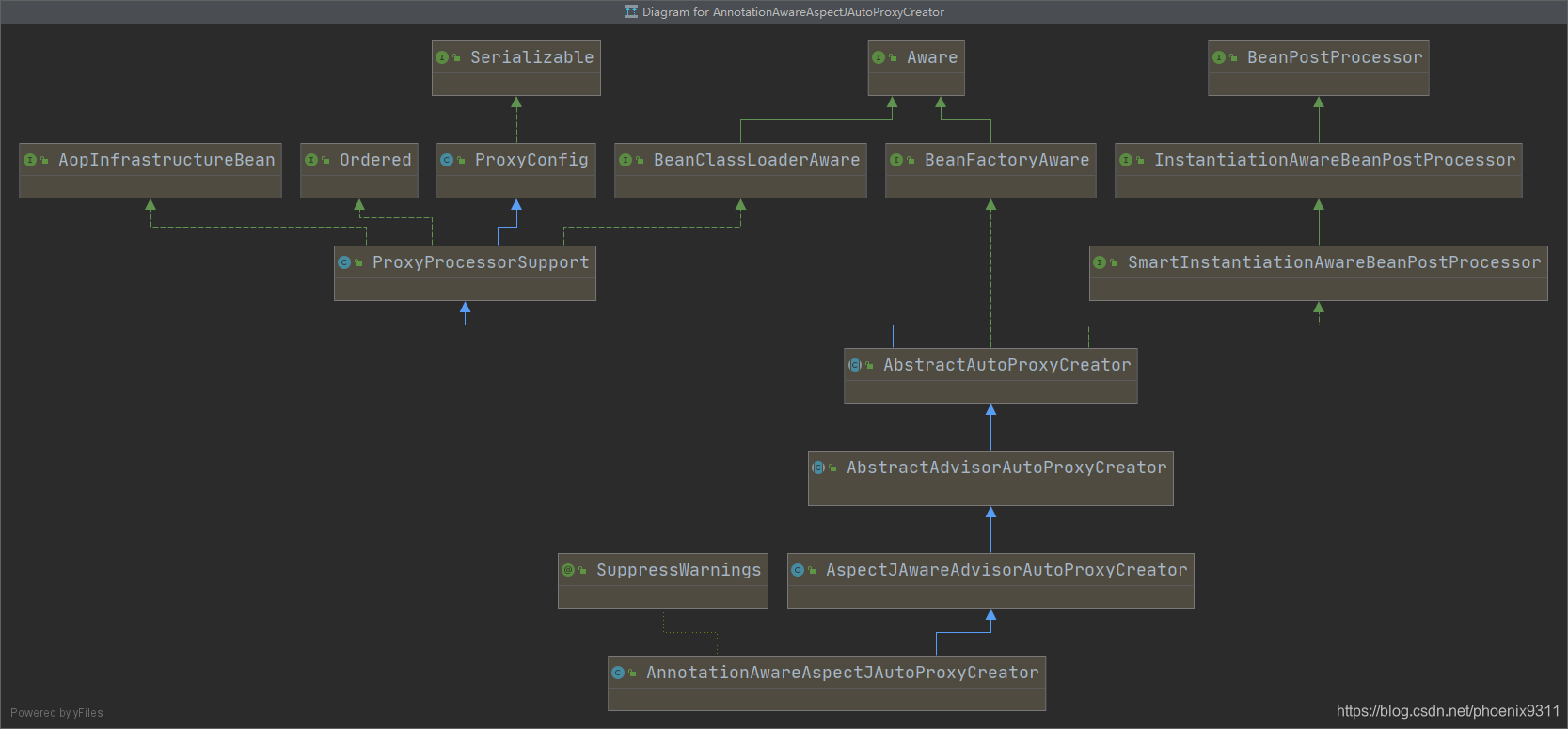The image size is (1568, 729).
Task: Click the class icon of ProxyProcessorSupport
Action: (x=344, y=262)
